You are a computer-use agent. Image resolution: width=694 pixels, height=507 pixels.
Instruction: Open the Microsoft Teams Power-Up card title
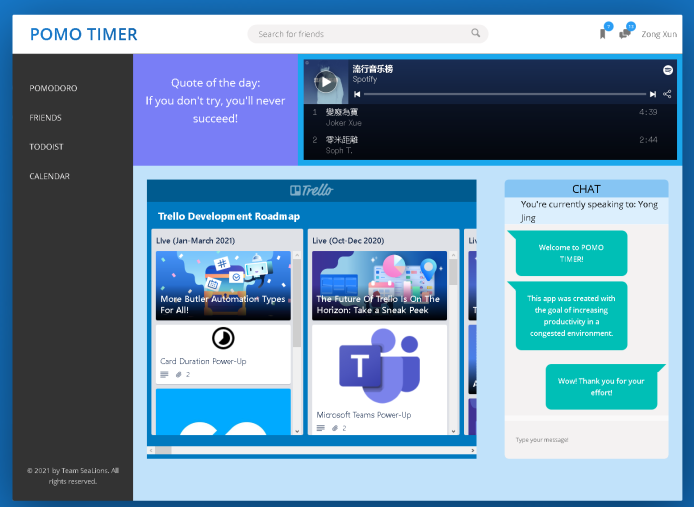364,415
